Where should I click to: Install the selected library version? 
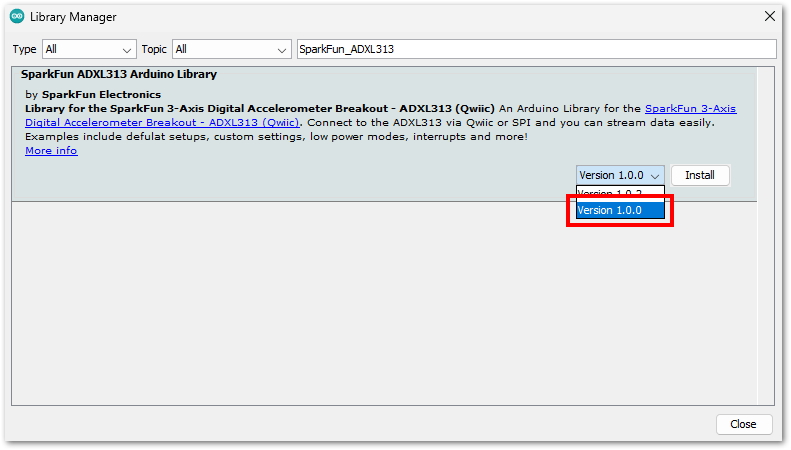(700, 175)
